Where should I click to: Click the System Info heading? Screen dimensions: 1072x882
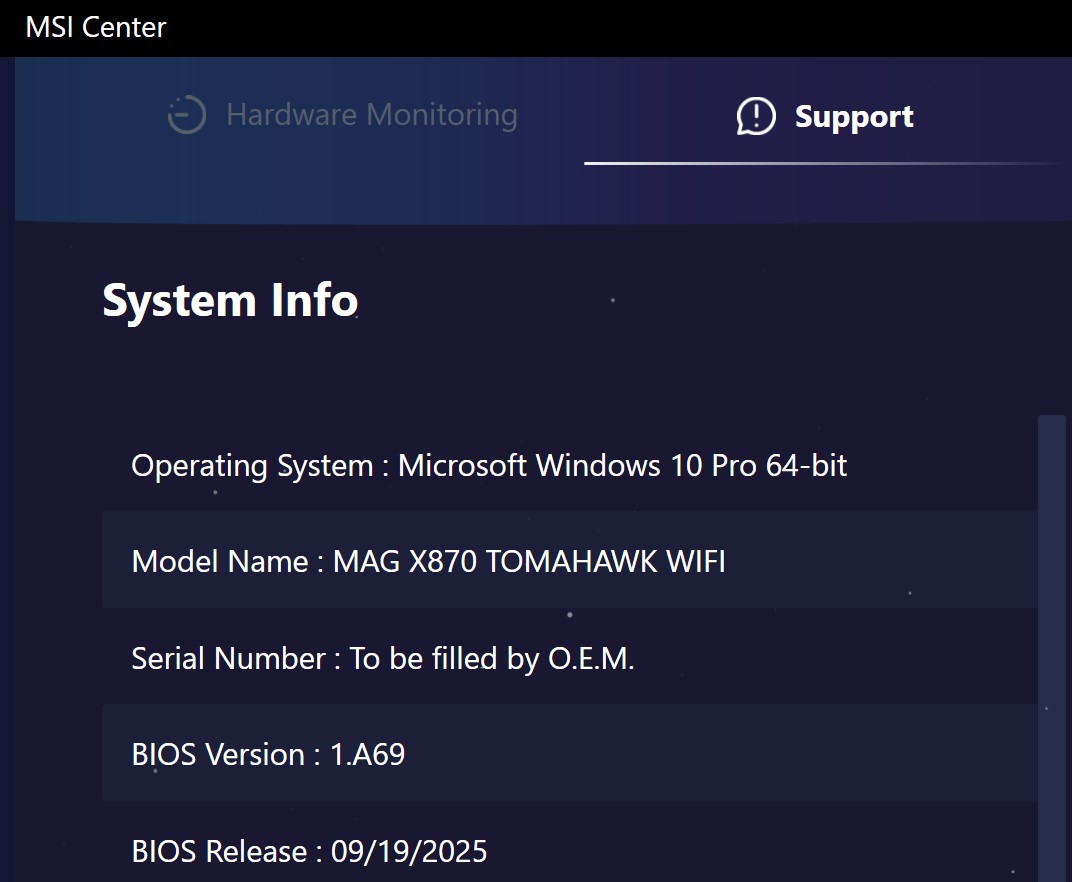[230, 300]
